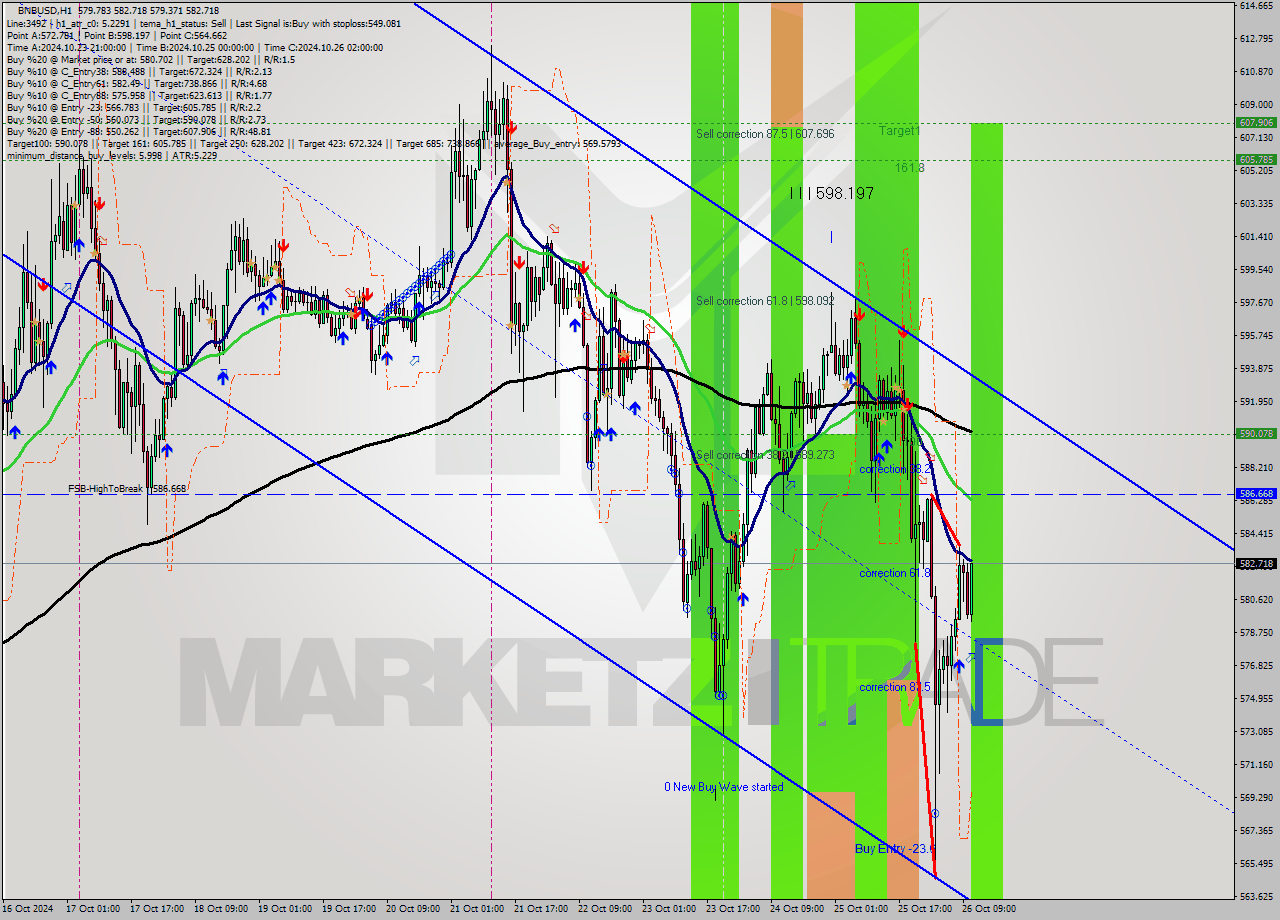The image size is (1280, 920).
Task: Select the green '161.8' label
Action: tap(910, 168)
